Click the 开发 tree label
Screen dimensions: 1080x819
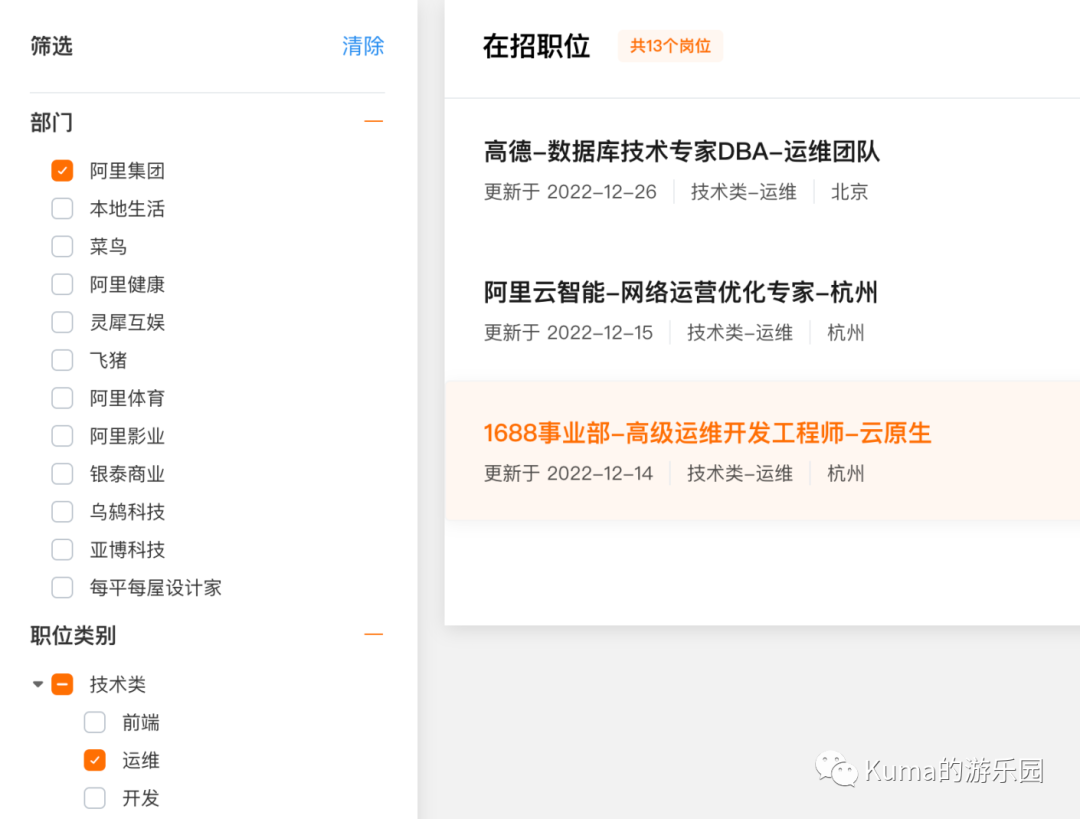click(141, 798)
